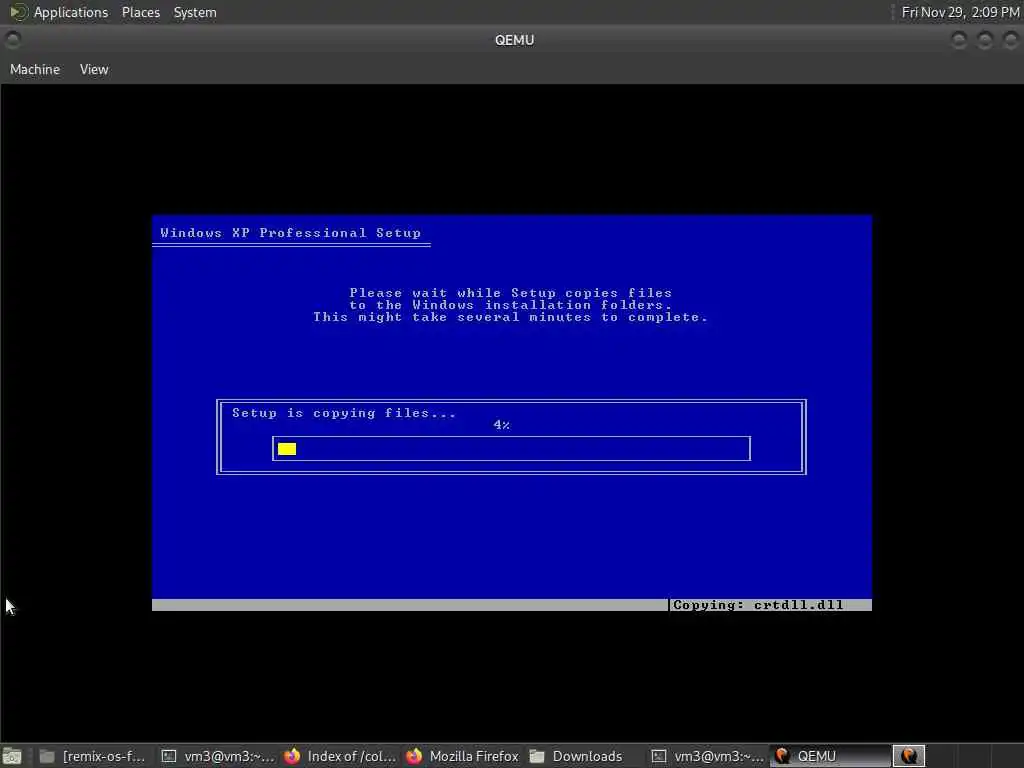Open the Places menu
Viewport: 1024px width, 768px height.
(x=140, y=12)
